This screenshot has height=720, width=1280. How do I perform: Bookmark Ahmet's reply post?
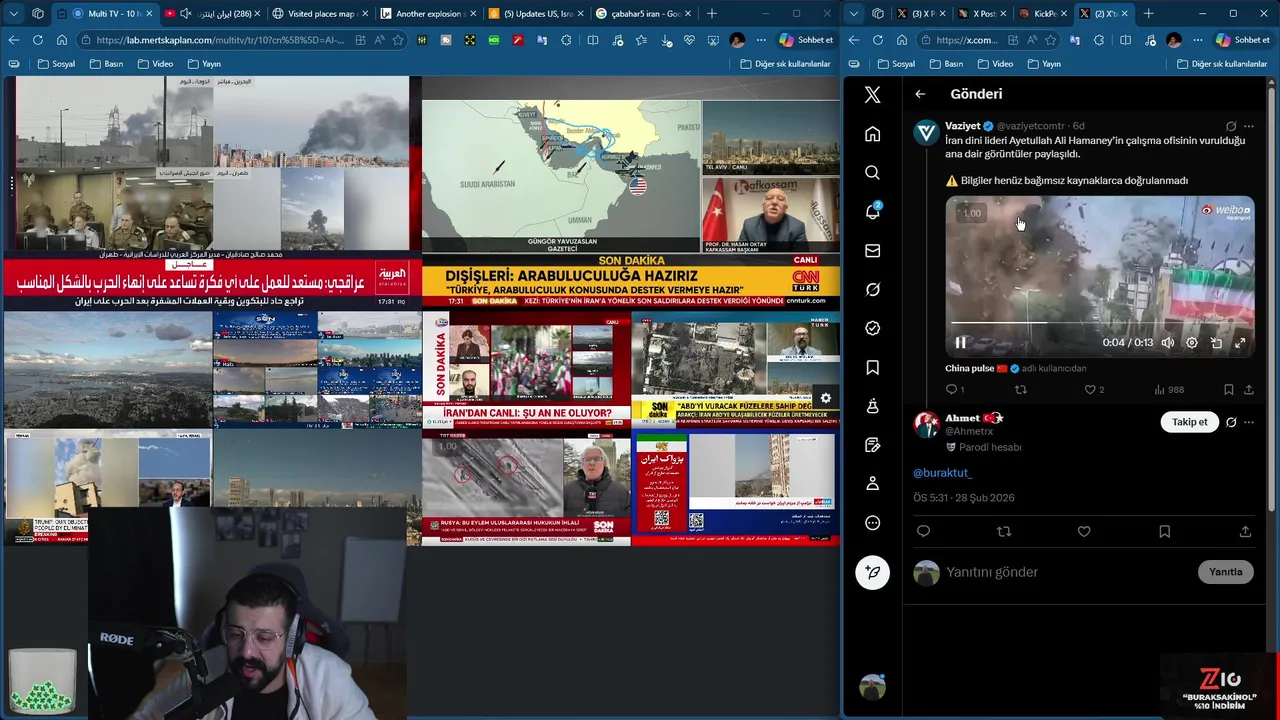[1164, 532]
